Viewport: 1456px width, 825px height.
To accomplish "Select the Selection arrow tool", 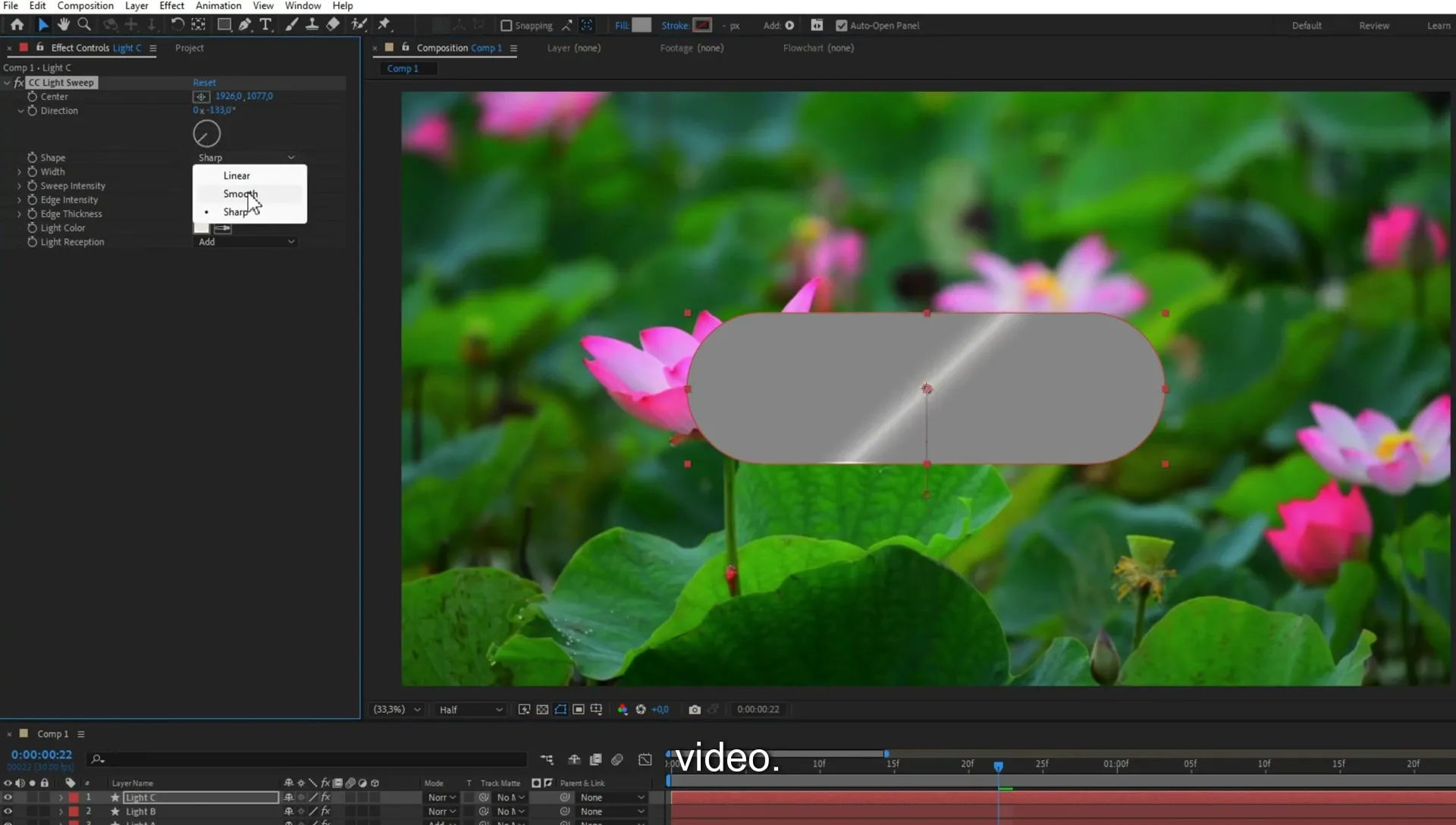I will coord(43,25).
